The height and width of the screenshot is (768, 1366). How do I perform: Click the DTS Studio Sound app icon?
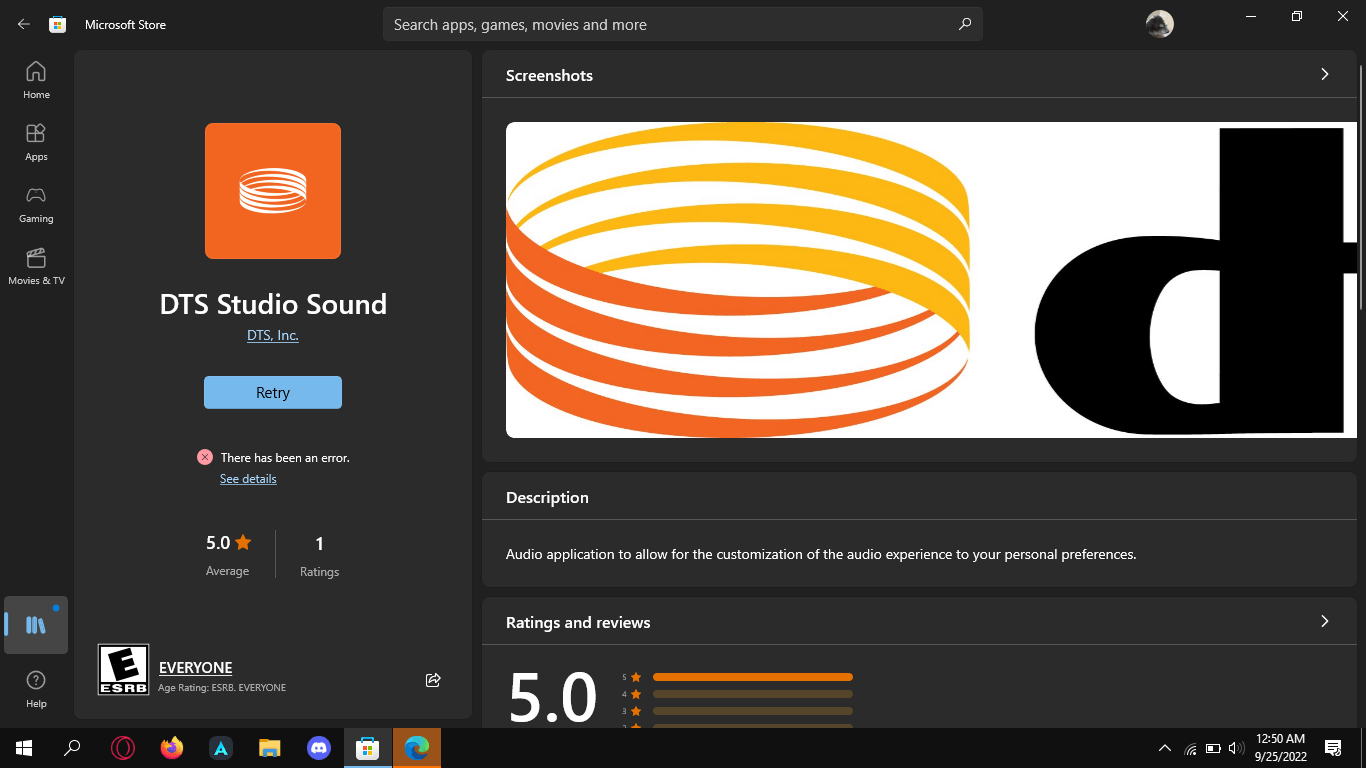(x=273, y=191)
